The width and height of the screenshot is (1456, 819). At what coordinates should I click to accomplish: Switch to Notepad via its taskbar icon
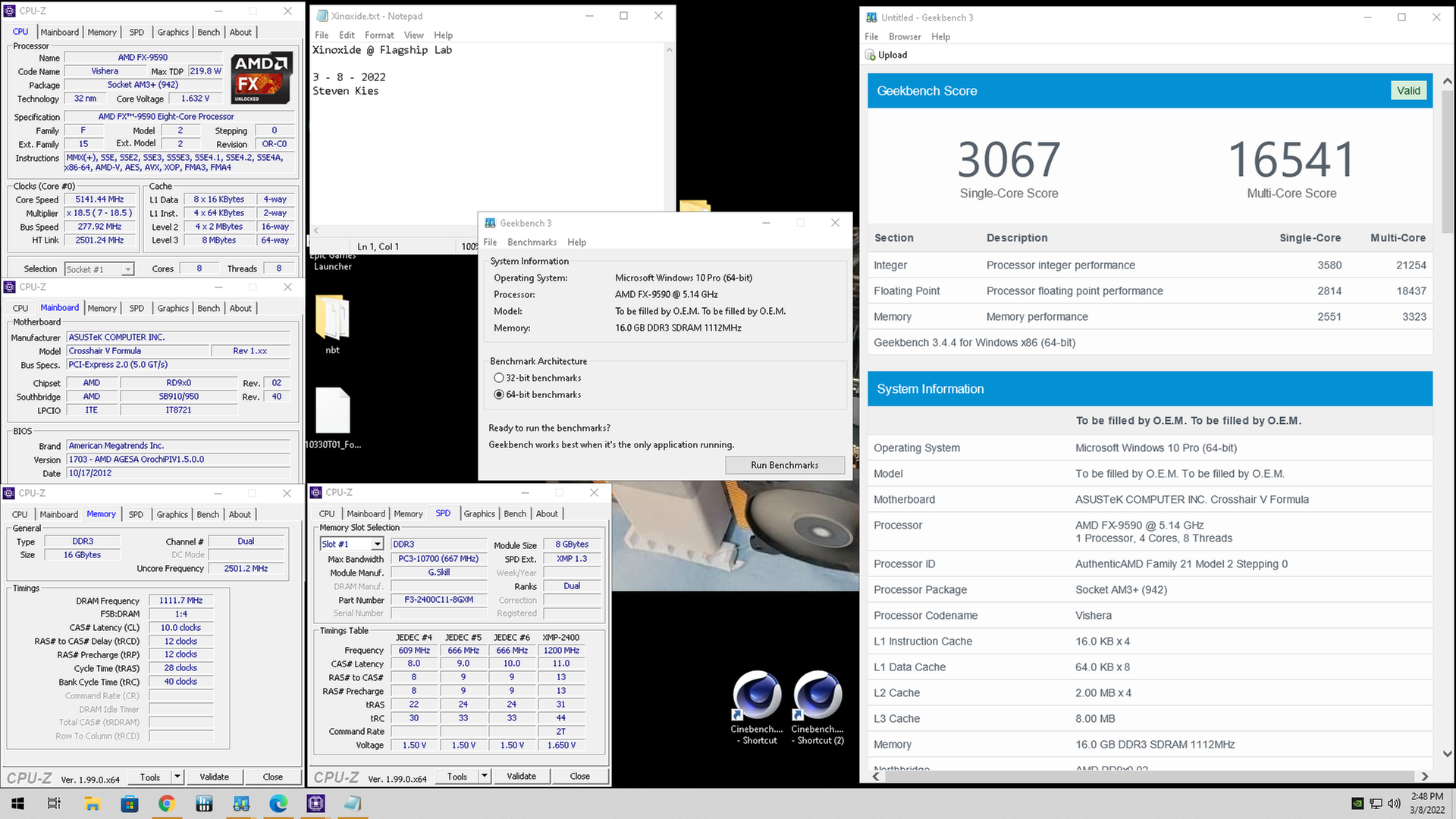tap(353, 803)
